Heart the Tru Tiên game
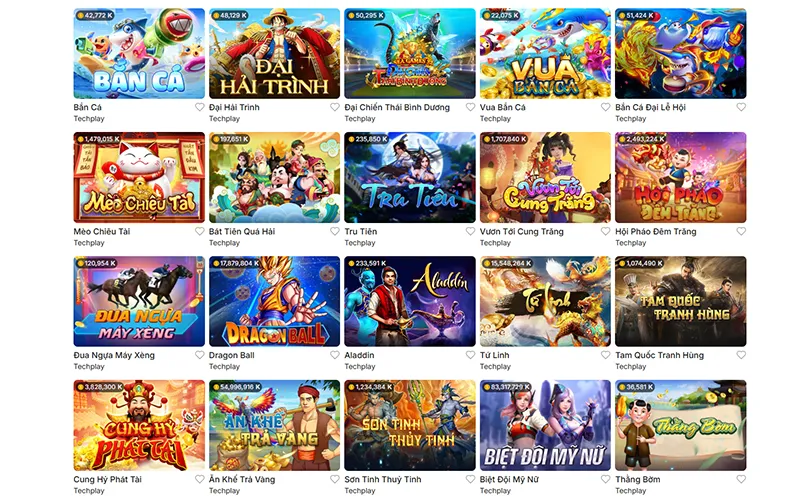This screenshot has height=500, width=800. pyautogui.click(x=470, y=231)
